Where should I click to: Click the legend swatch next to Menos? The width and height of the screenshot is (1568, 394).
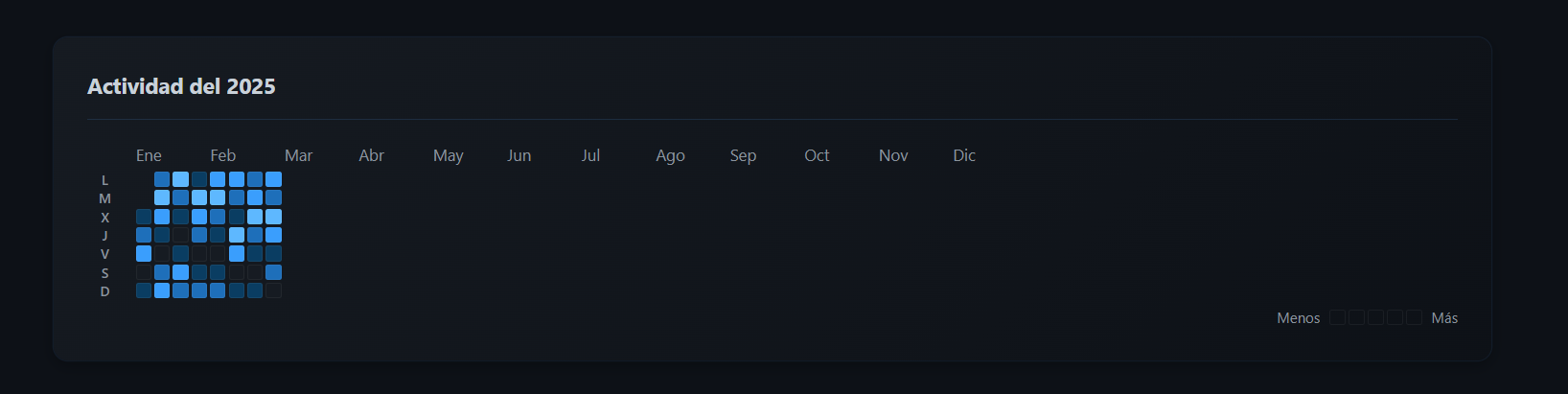tap(1338, 317)
